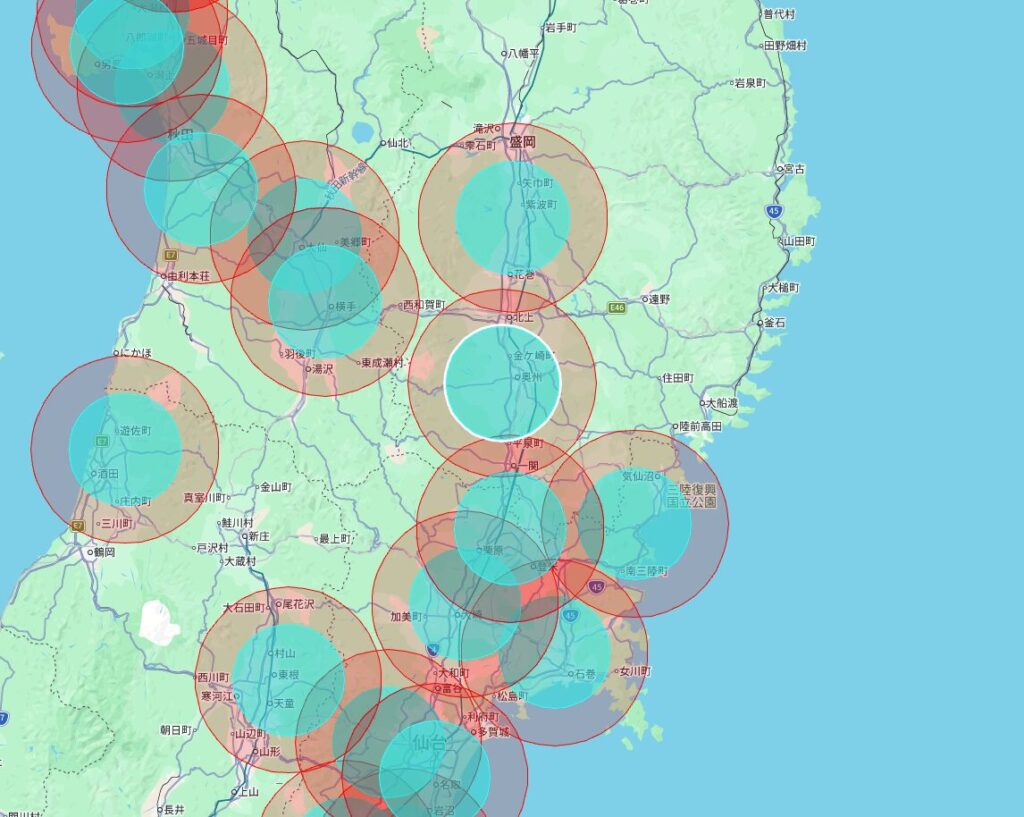Image resolution: width=1024 pixels, height=817 pixels.
Task: Click the cyan circle covering 村山 and 東根
Action: [288, 679]
